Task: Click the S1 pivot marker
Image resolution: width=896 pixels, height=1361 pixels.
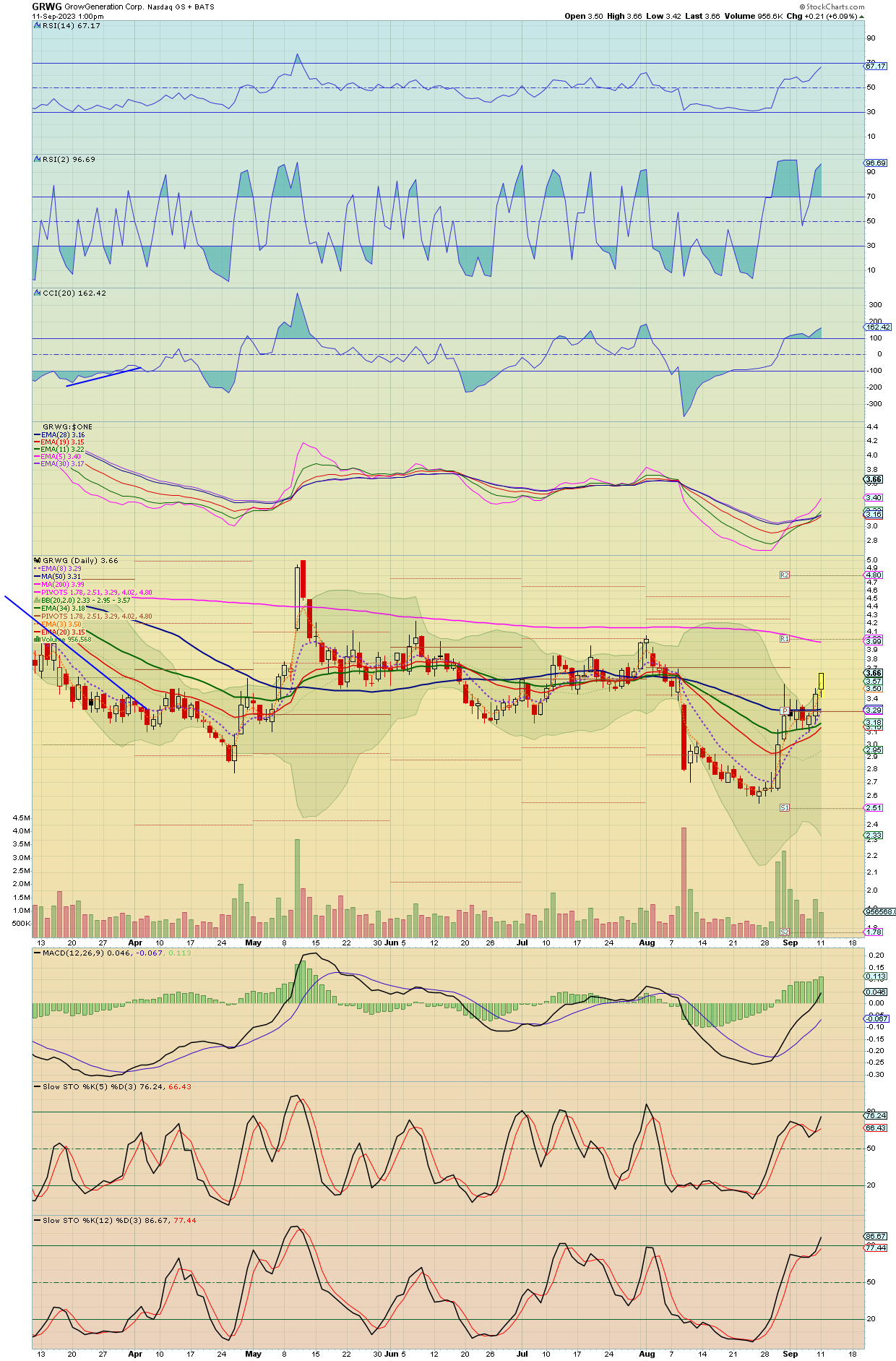Action: point(785,807)
